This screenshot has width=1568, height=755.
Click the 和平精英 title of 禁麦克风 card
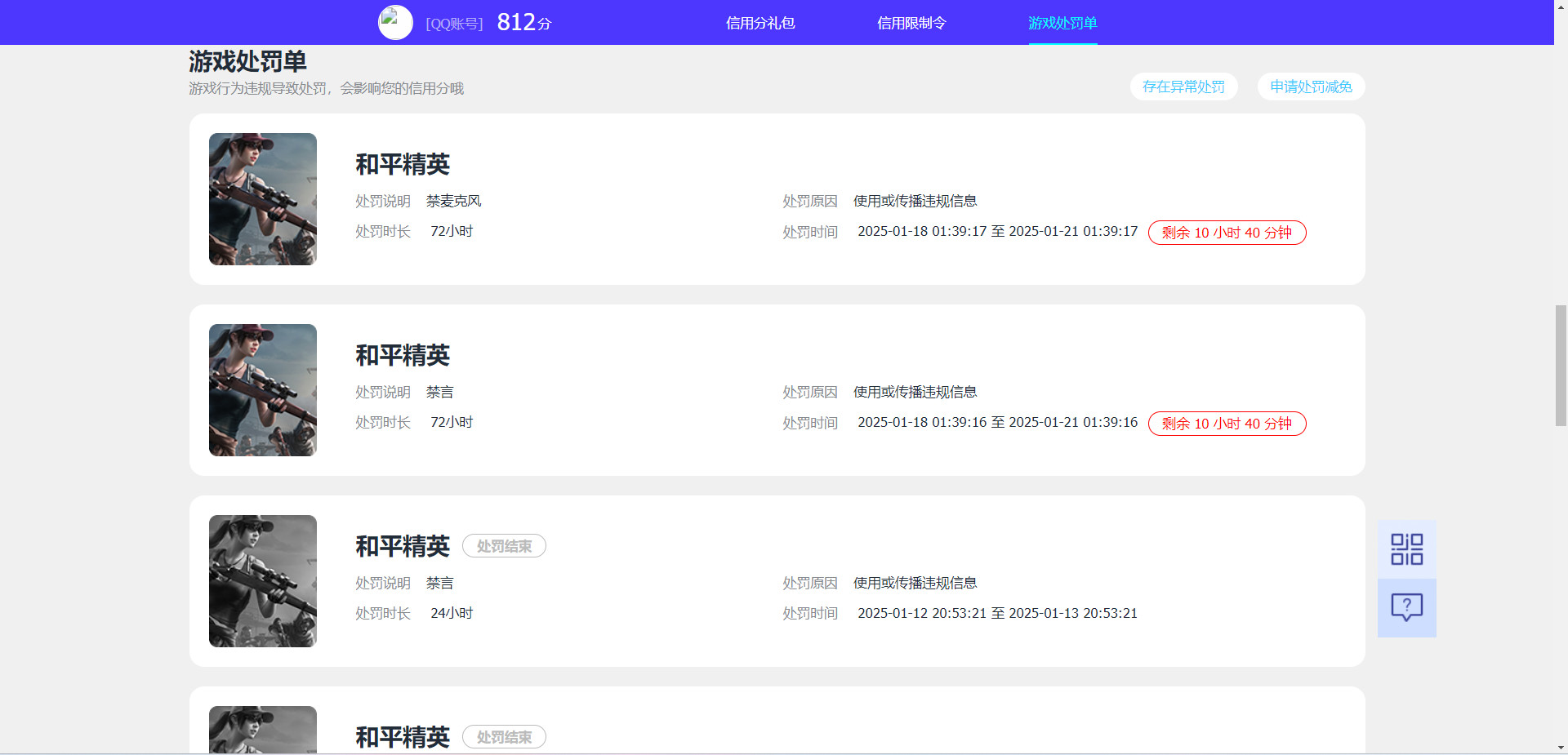(x=403, y=165)
